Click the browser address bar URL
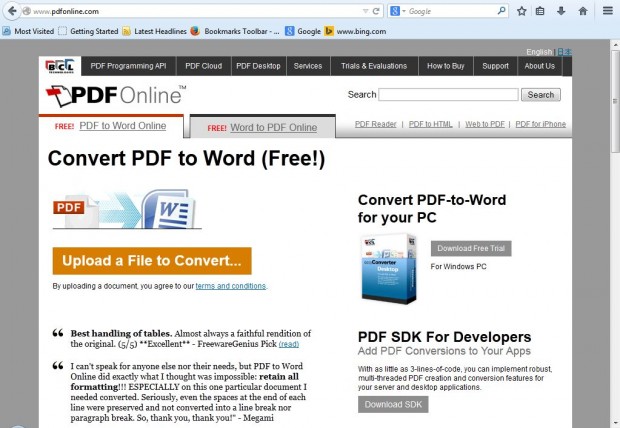The width and height of the screenshot is (620, 428). click(x=190, y=11)
